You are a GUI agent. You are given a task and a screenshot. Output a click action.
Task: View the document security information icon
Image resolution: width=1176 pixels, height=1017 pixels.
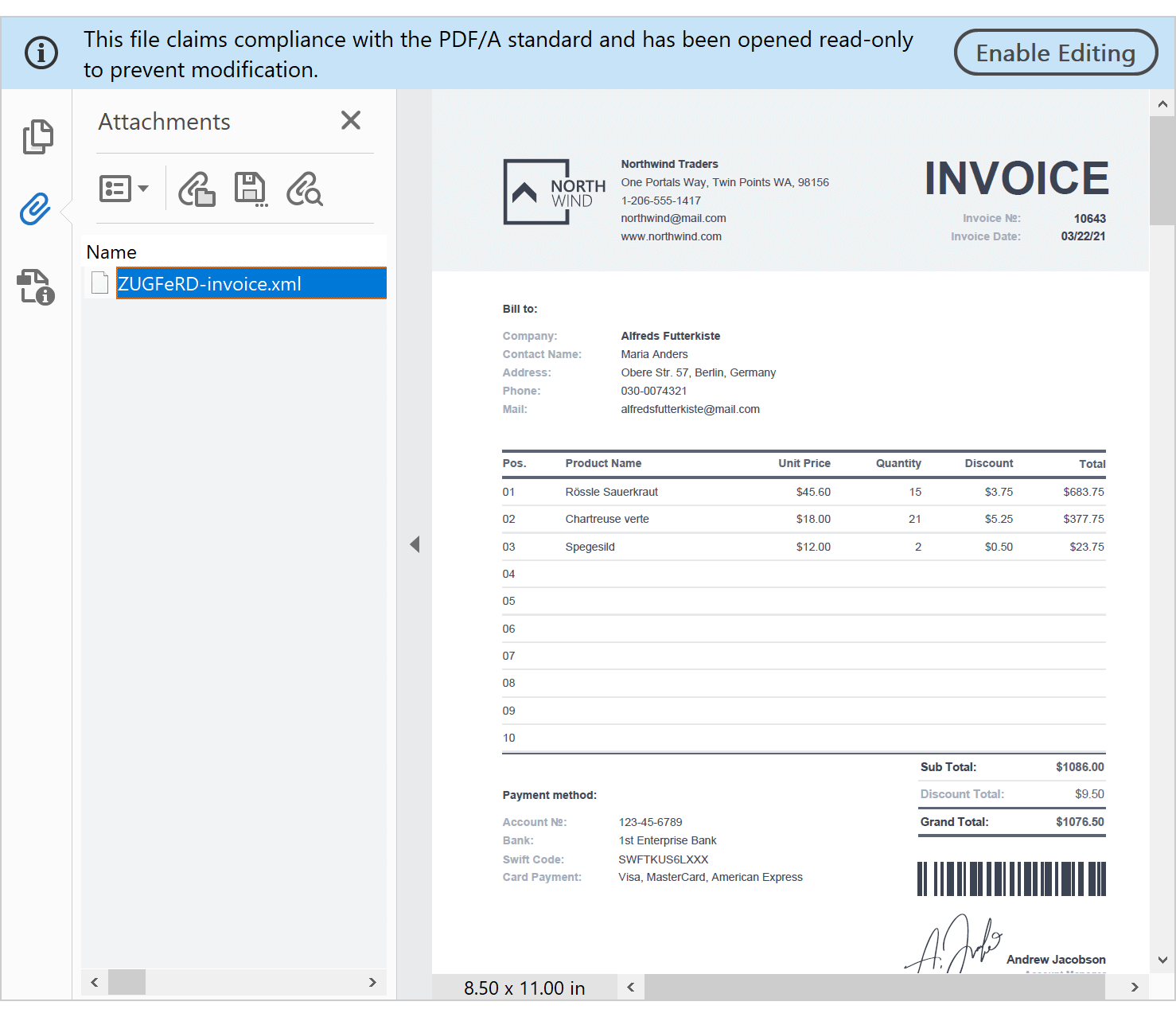tap(35, 286)
